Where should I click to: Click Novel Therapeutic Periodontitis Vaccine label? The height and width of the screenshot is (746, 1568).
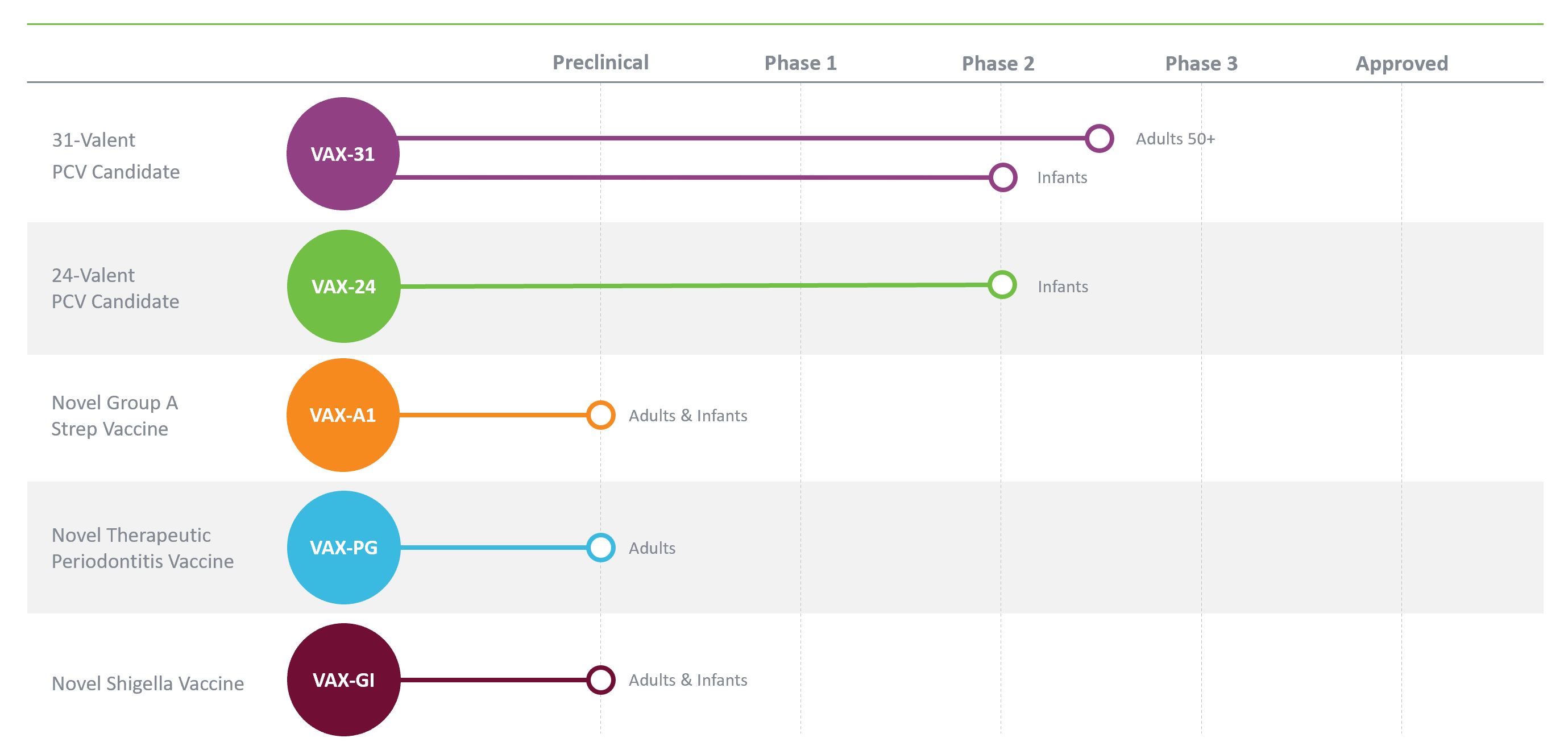click(143, 548)
